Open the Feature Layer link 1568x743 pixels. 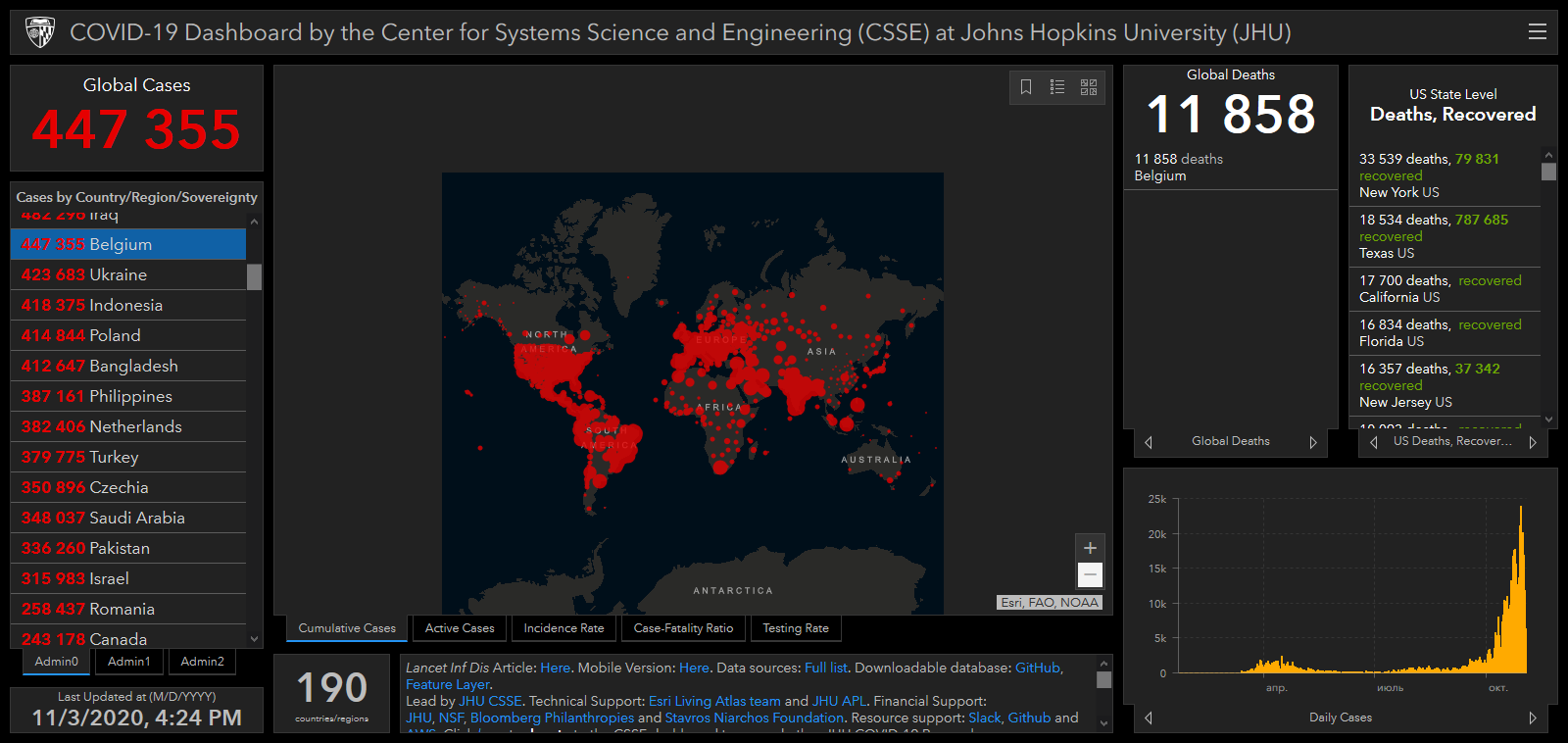[447, 684]
